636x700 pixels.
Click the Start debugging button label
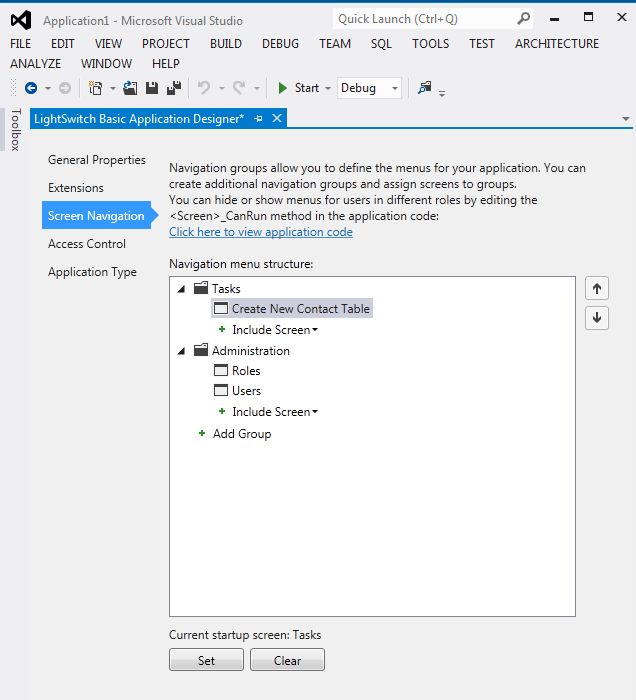click(x=307, y=88)
